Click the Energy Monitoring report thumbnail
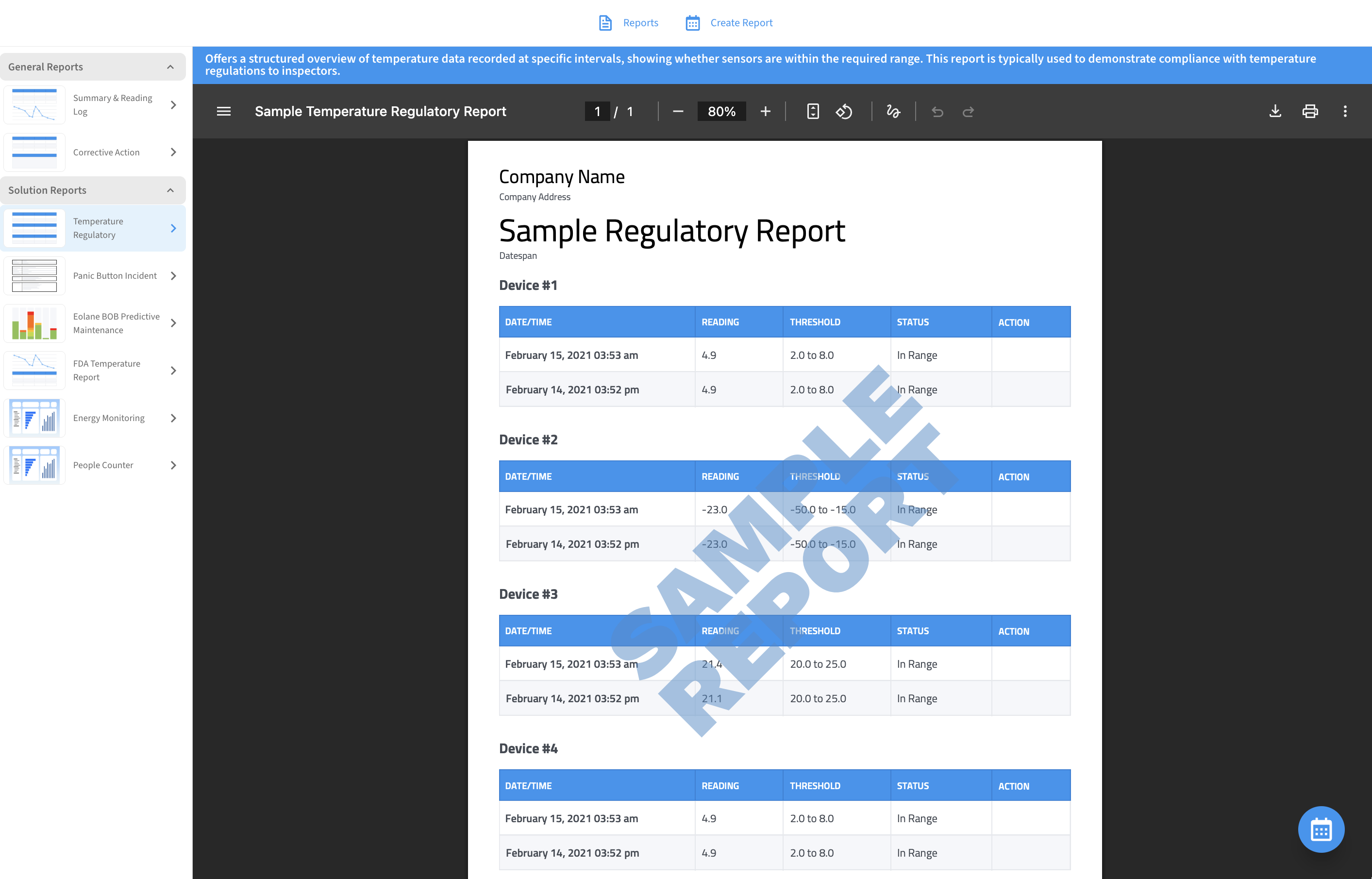The image size is (1372, 879). pos(34,418)
